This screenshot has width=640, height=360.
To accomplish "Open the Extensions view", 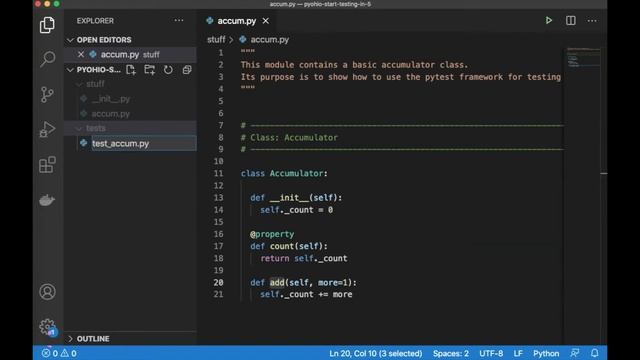I will (x=47, y=164).
